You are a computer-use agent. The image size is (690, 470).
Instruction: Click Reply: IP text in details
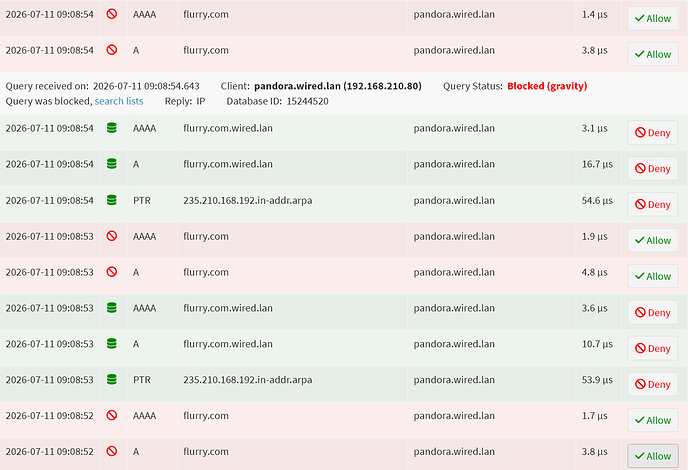point(185,101)
